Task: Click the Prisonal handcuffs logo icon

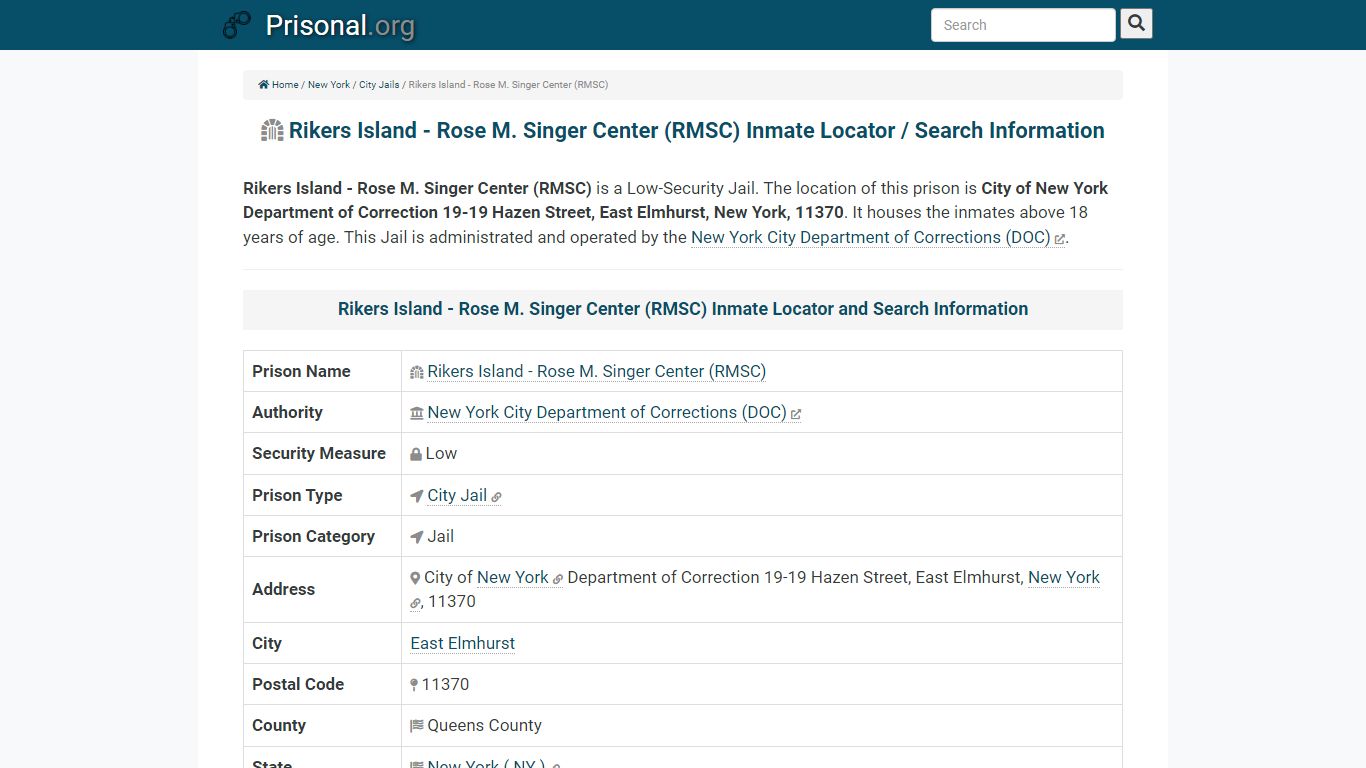Action: (x=237, y=25)
